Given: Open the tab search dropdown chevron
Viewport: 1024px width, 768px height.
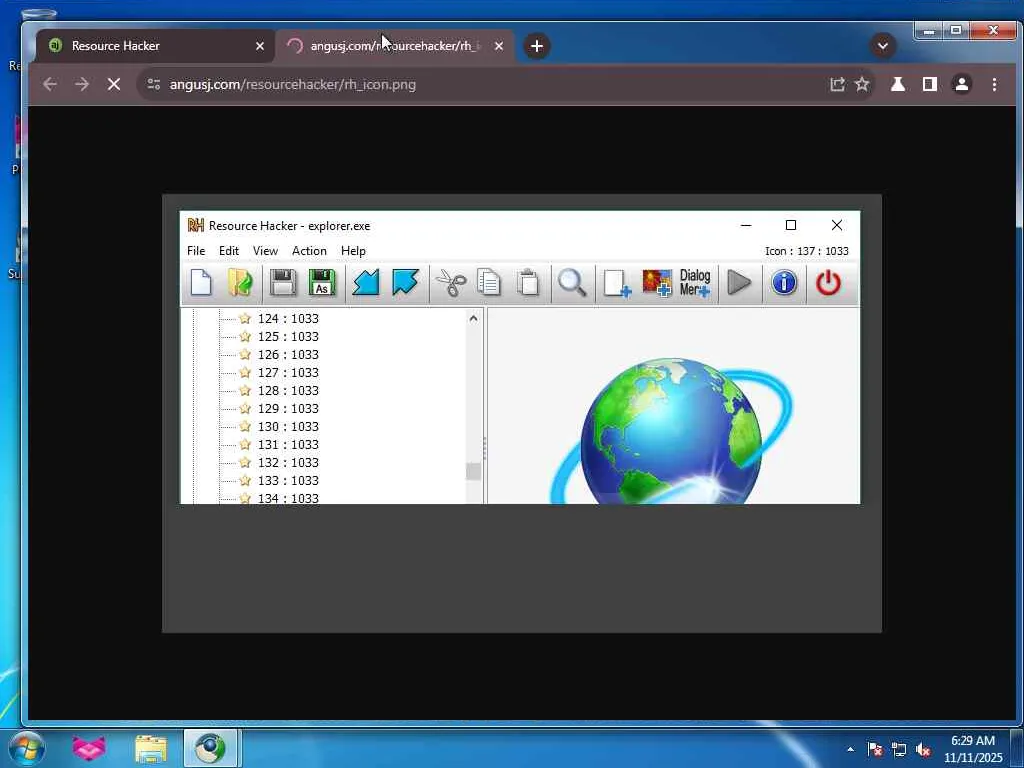Looking at the screenshot, I should tap(883, 46).
